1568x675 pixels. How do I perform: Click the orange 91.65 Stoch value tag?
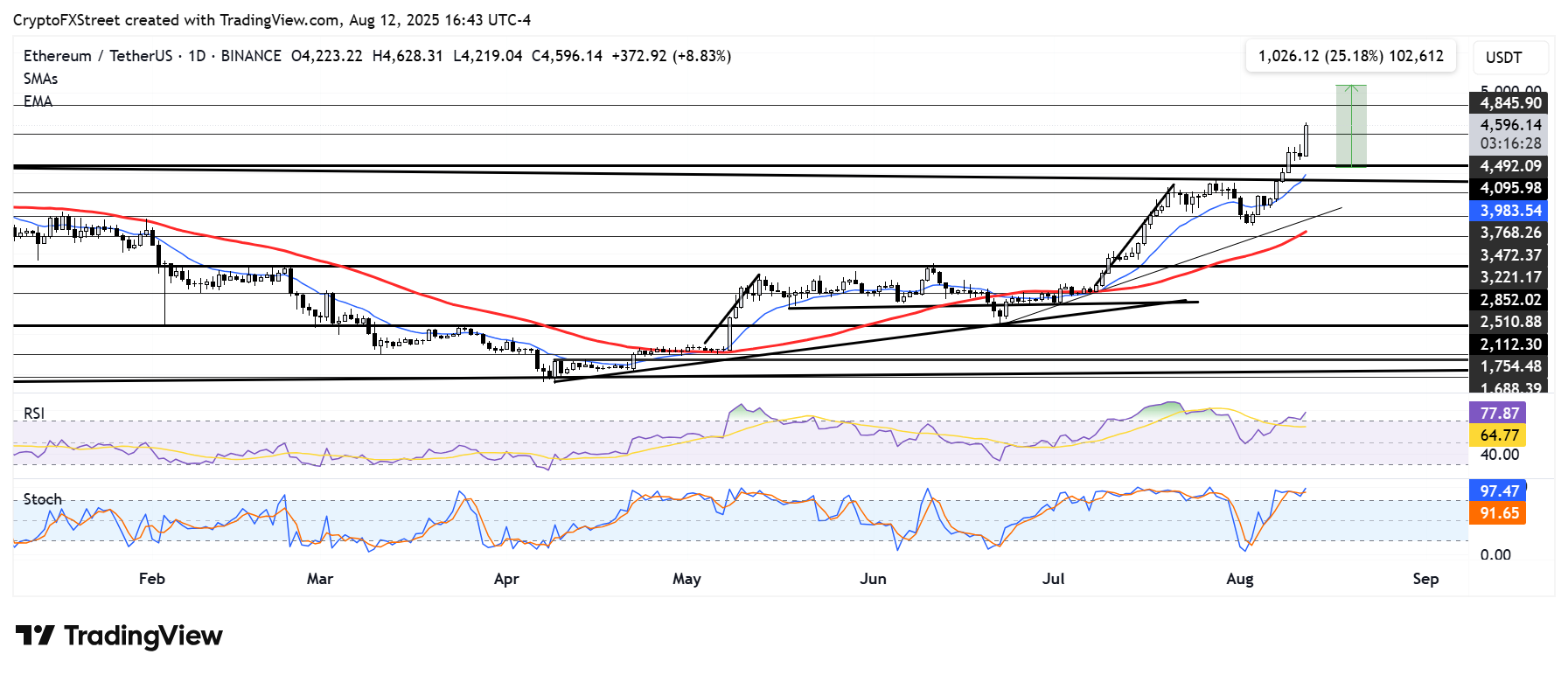pyautogui.click(x=1499, y=513)
